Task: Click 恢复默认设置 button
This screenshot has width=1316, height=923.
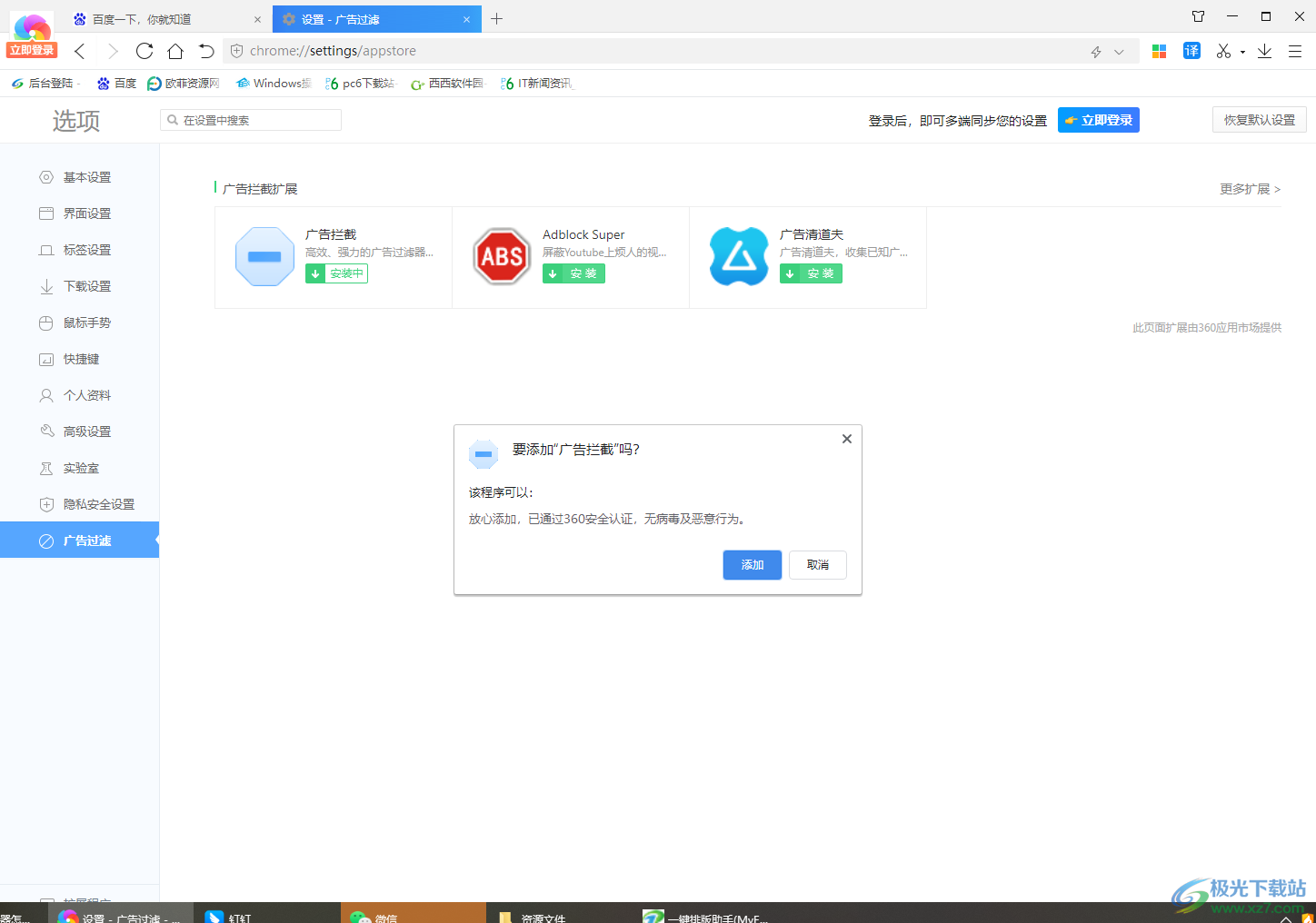Action: (x=1259, y=120)
